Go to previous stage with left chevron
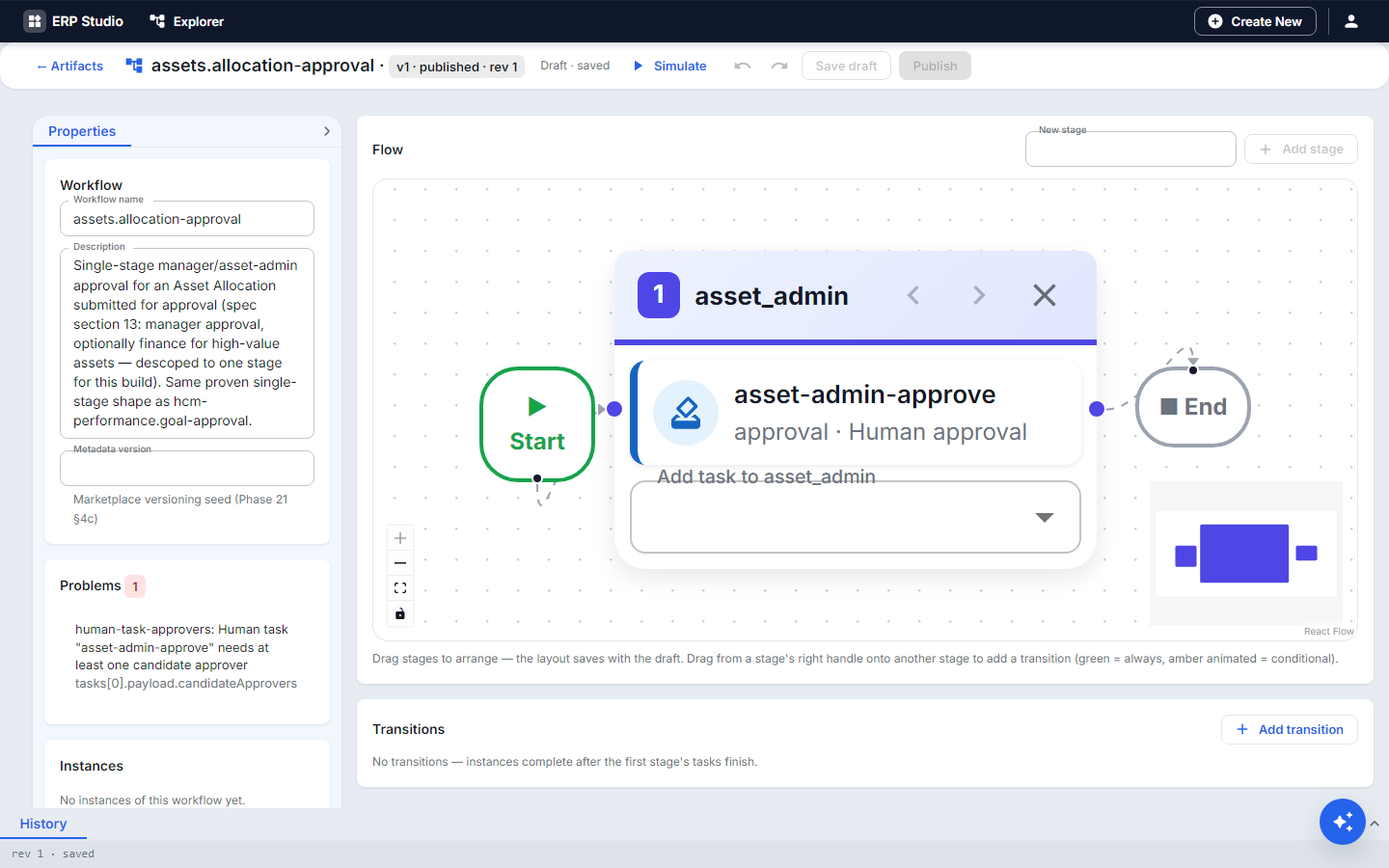 [x=913, y=295]
